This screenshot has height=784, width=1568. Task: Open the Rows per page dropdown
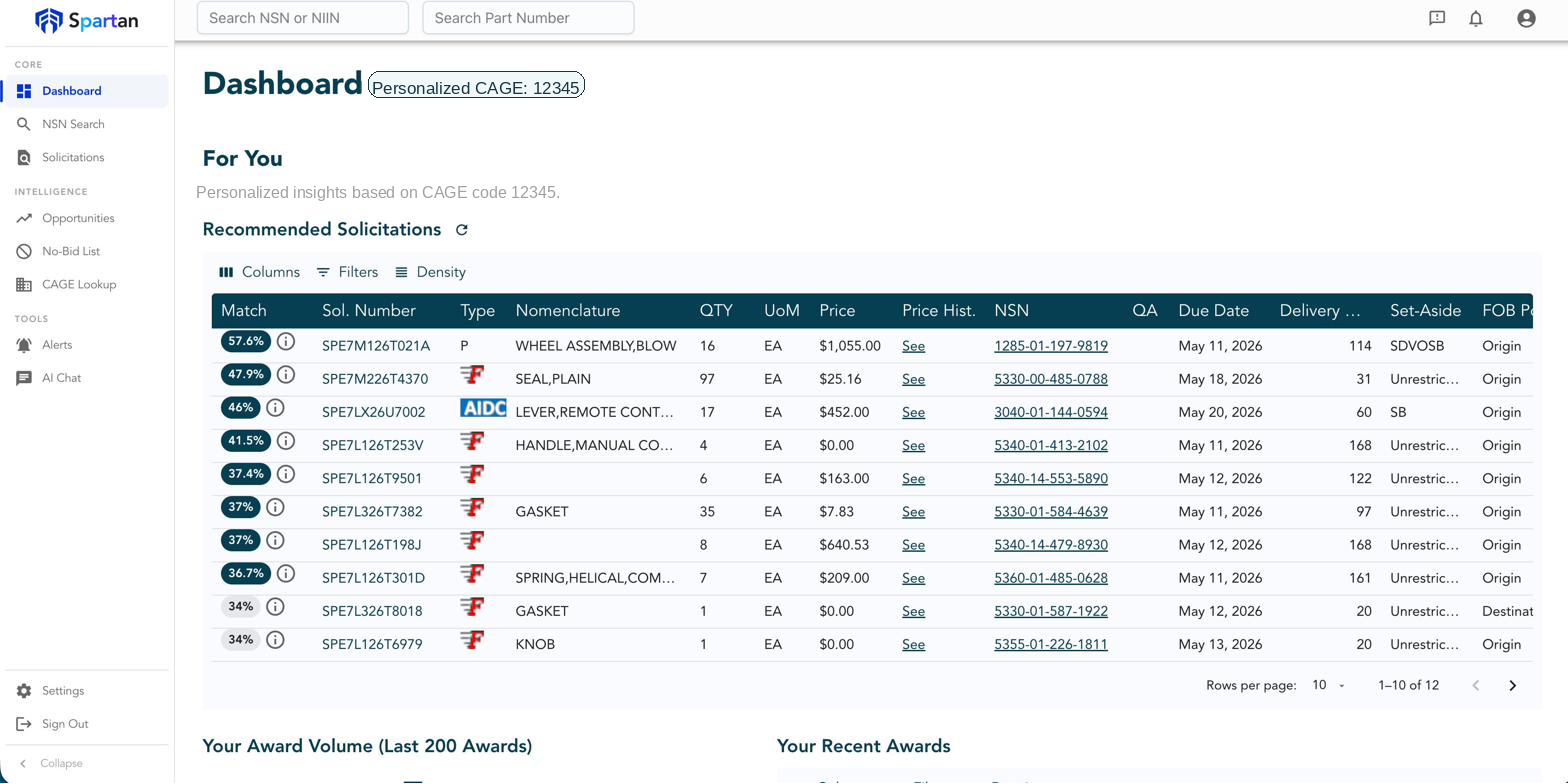pos(1328,685)
